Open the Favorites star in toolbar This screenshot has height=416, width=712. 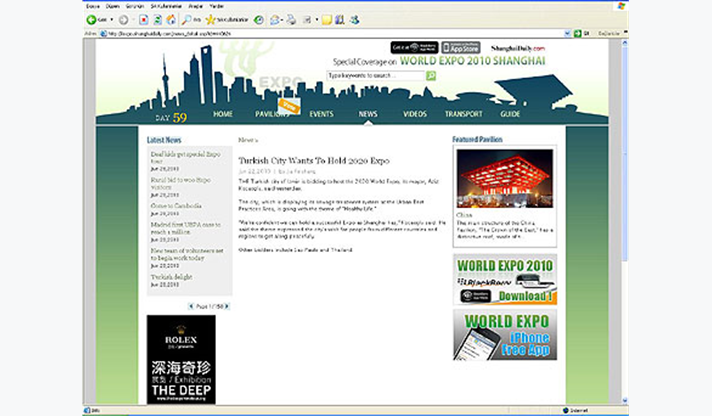pos(211,19)
